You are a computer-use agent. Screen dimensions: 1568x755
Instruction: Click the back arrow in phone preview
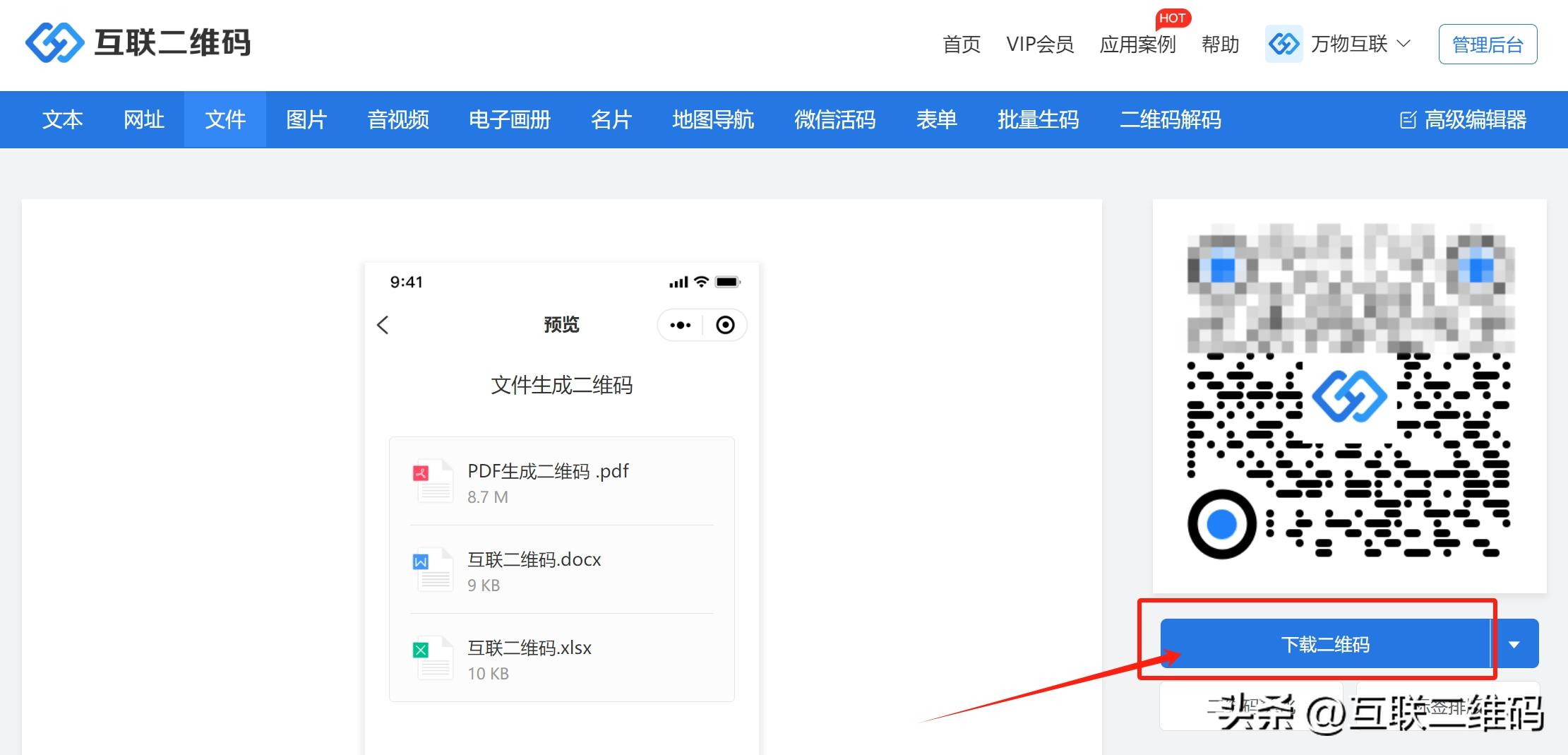click(383, 325)
